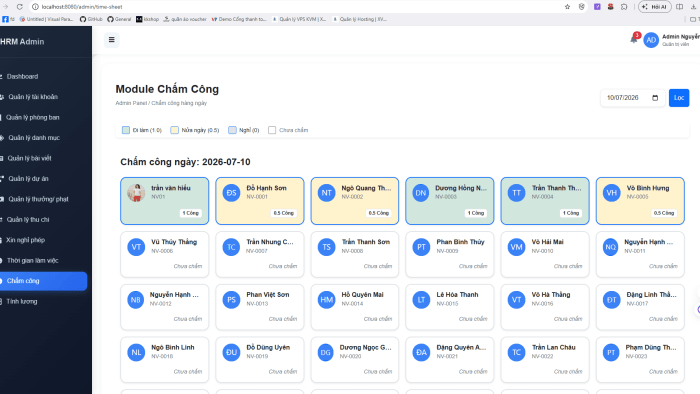This screenshot has height=394, width=700.
Task: Click 0.5 Công badge on Võ Bình Hưng
Action: 664,213
